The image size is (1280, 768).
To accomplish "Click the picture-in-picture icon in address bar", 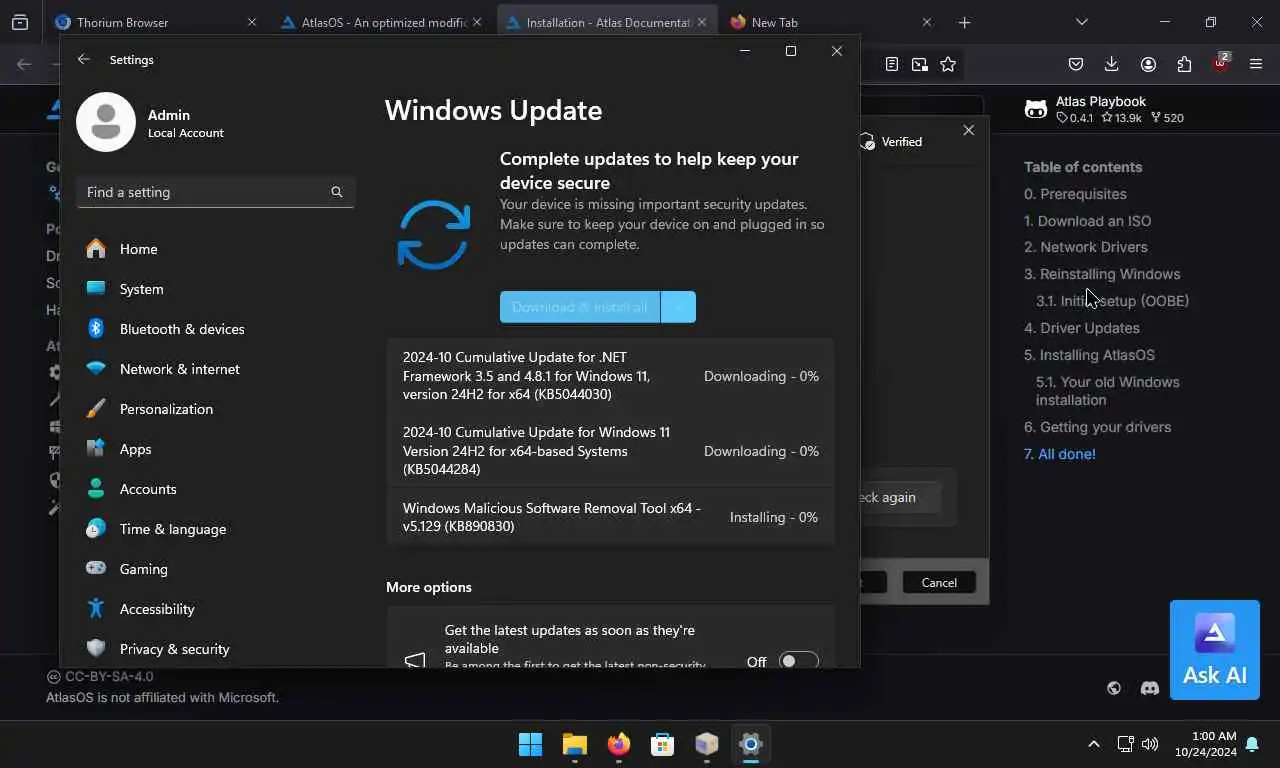I will pyautogui.click(x=919, y=64).
